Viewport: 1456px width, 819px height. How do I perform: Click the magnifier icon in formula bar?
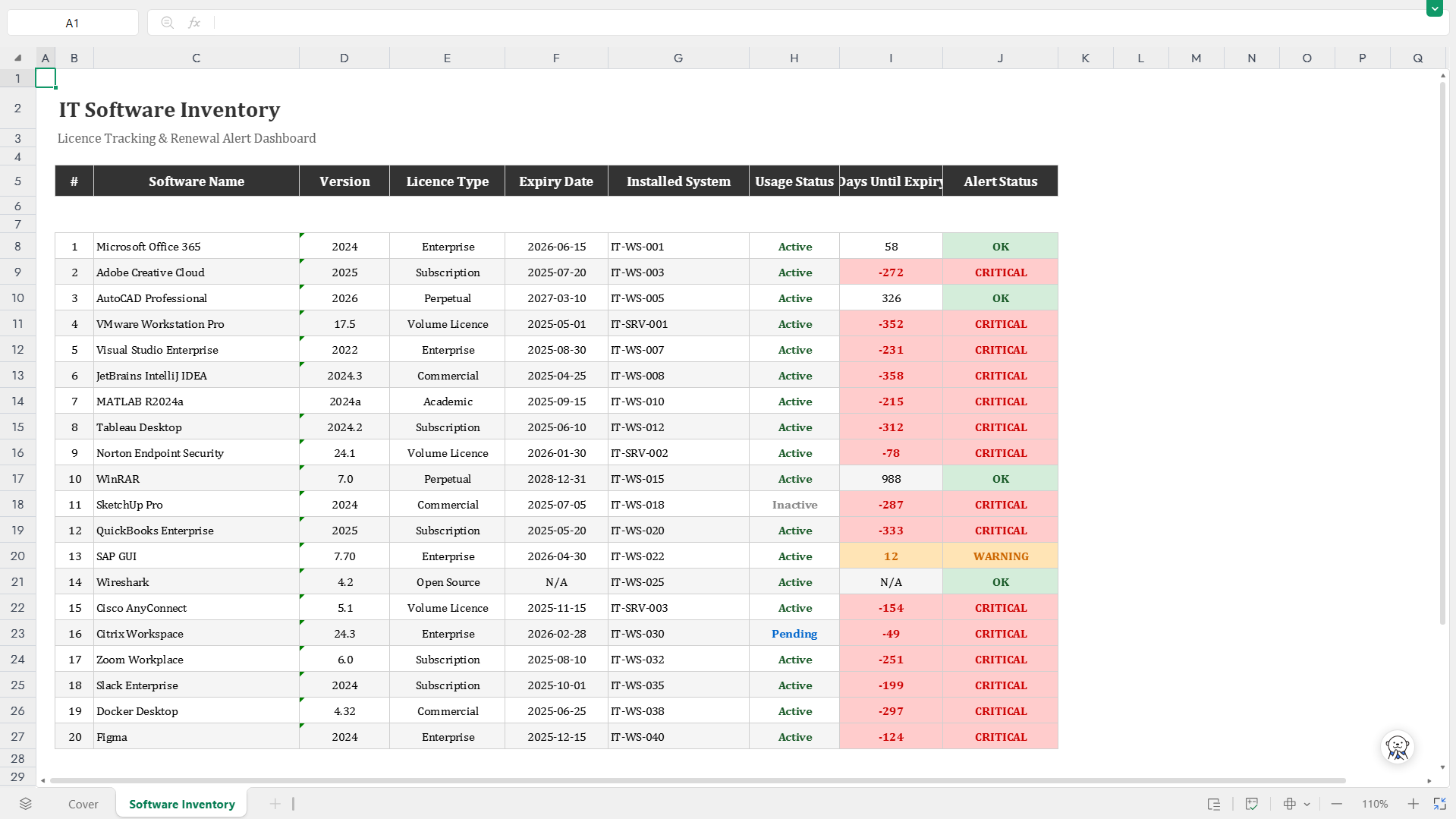[x=167, y=23]
